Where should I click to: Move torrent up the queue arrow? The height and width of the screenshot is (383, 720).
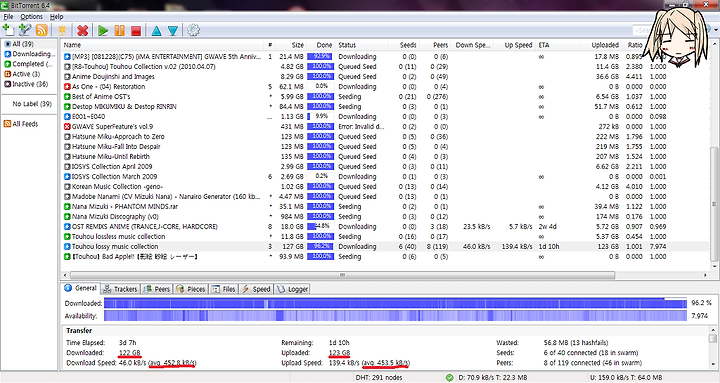tap(156, 30)
